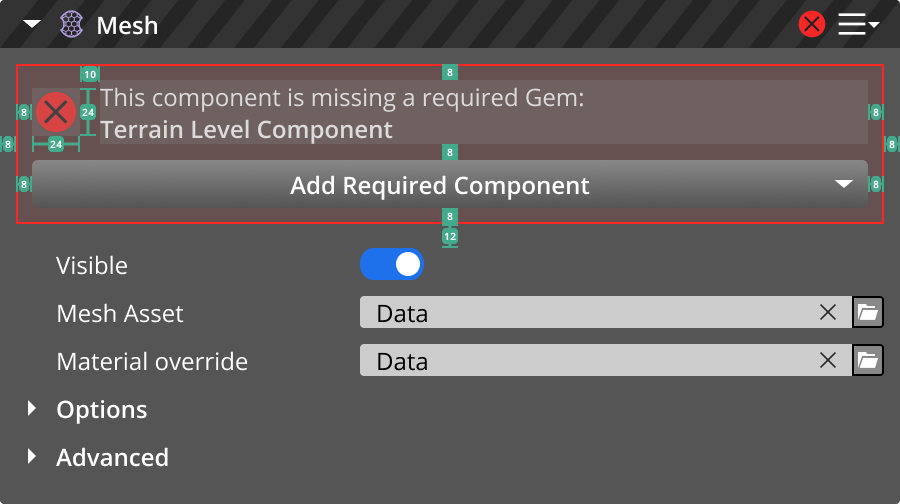Expand the Advanced section arrow
This screenshot has height=504, width=900.
pos(32,456)
